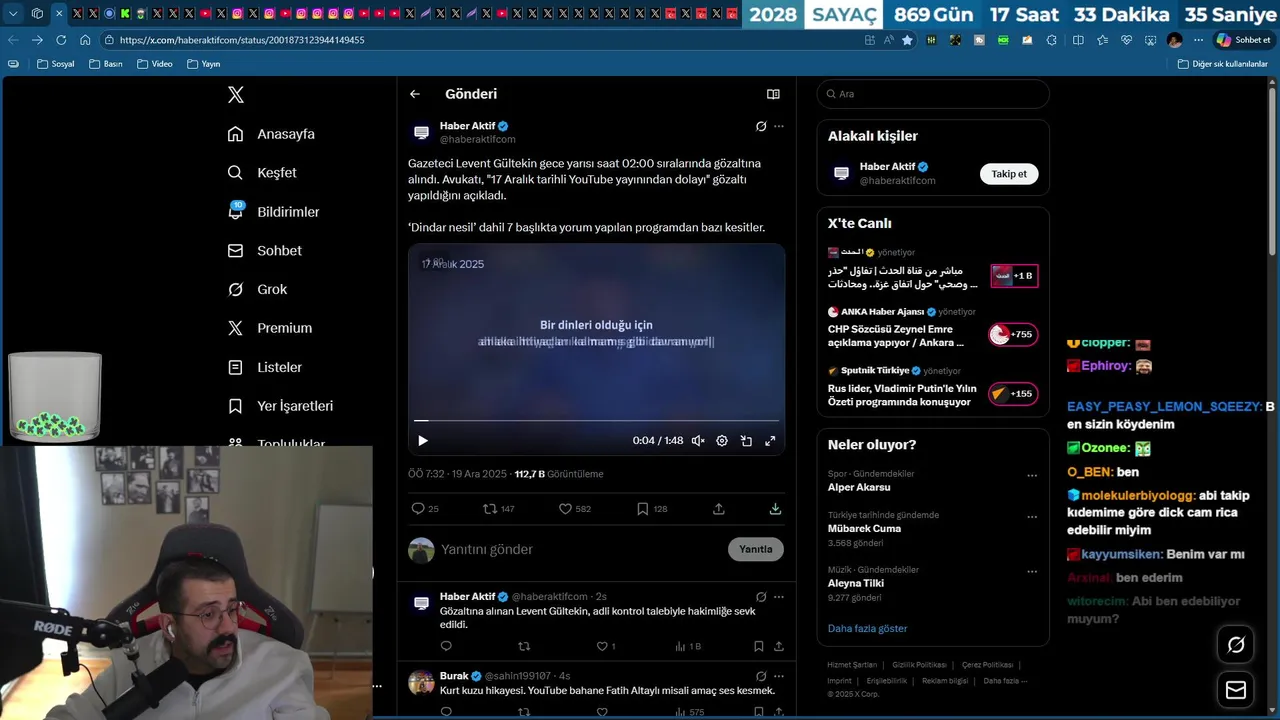Image resolution: width=1280 pixels, height=720 pixels.
Task: Open Mübarek Cuma trend
Action: tap(864, 528)
